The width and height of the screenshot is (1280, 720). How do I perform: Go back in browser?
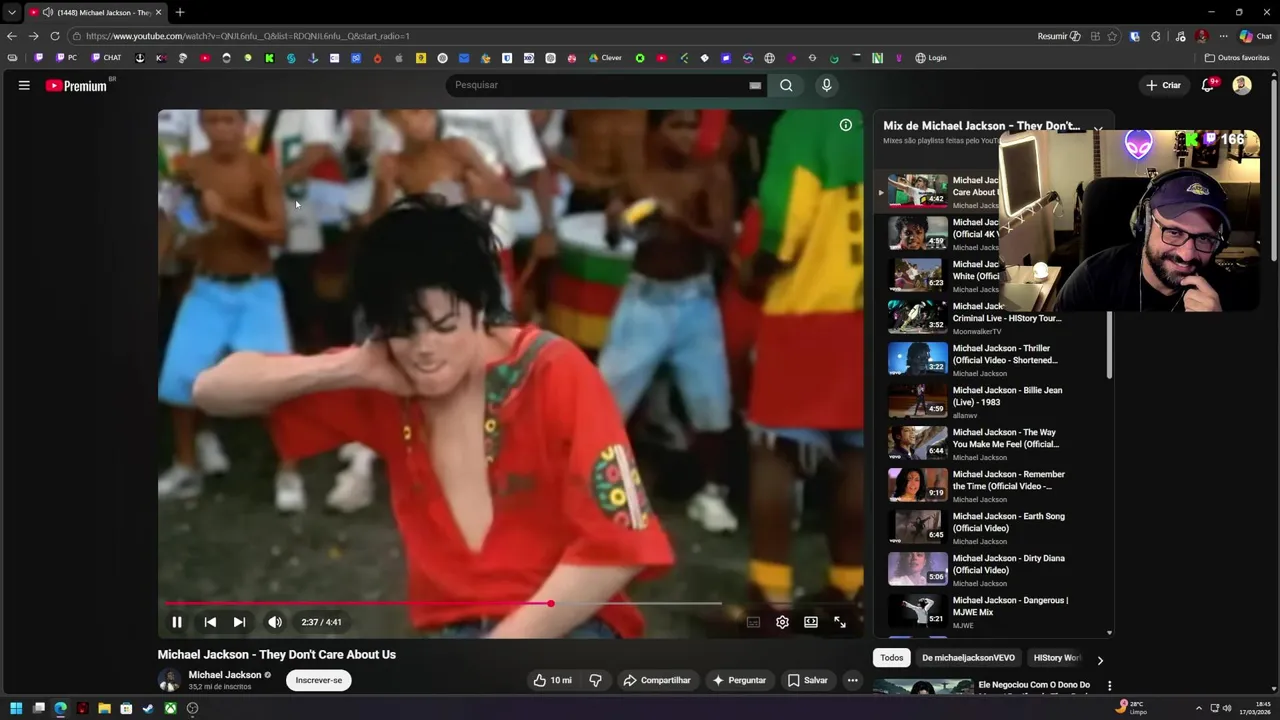tap(12, 36)
